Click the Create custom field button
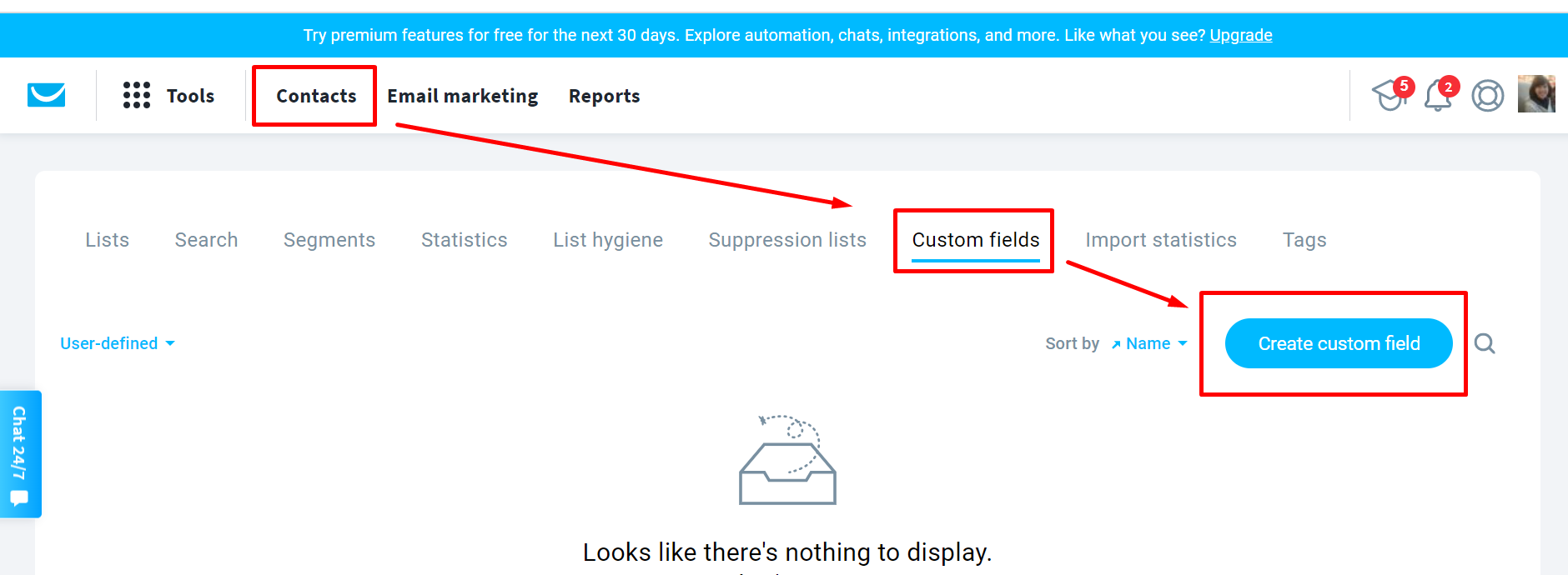The image size is (1568, 575). coord(1339,343)
